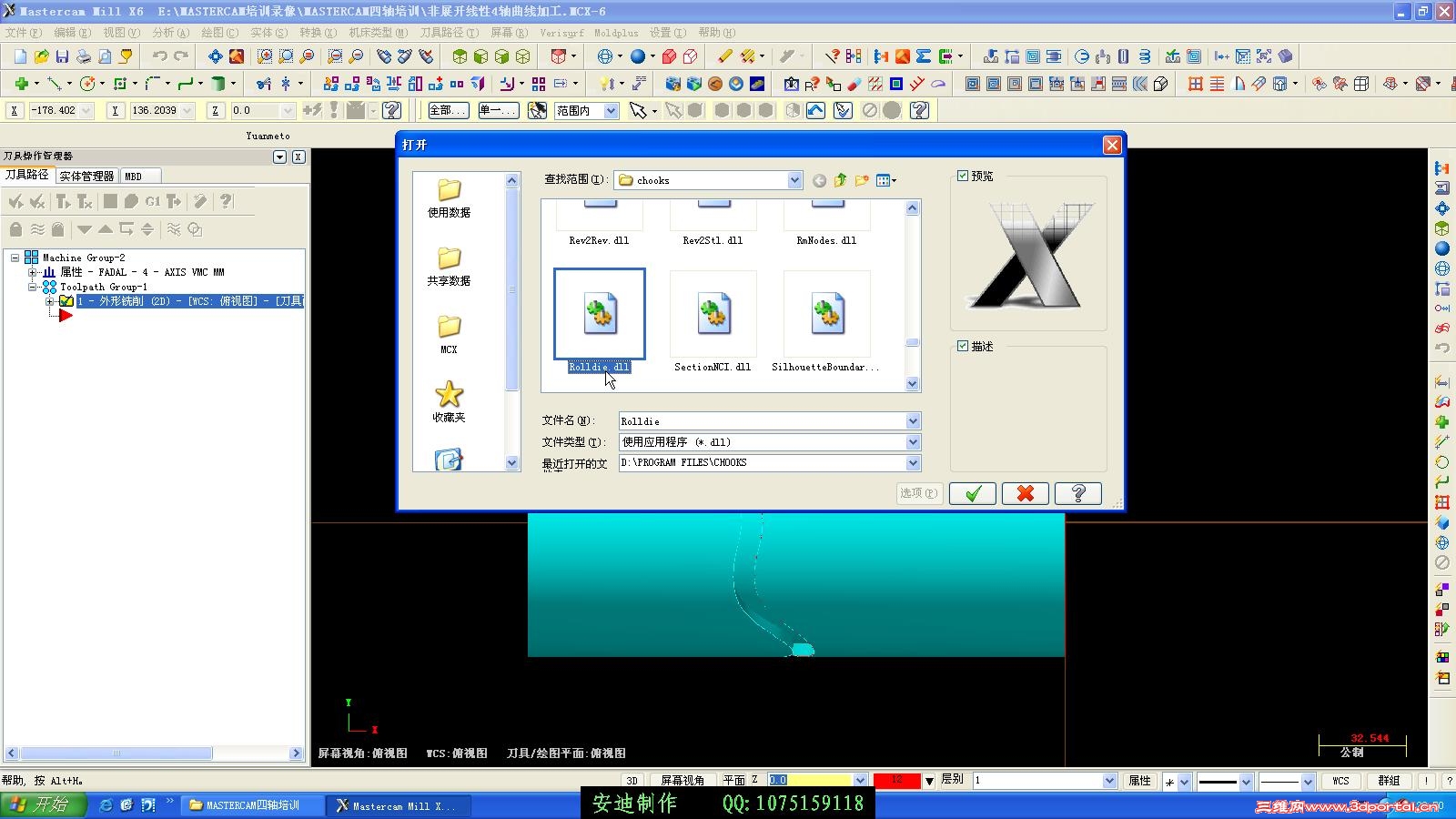
Task: Collapse the Toolpath Group-1 node
Action: click(32, 287)
